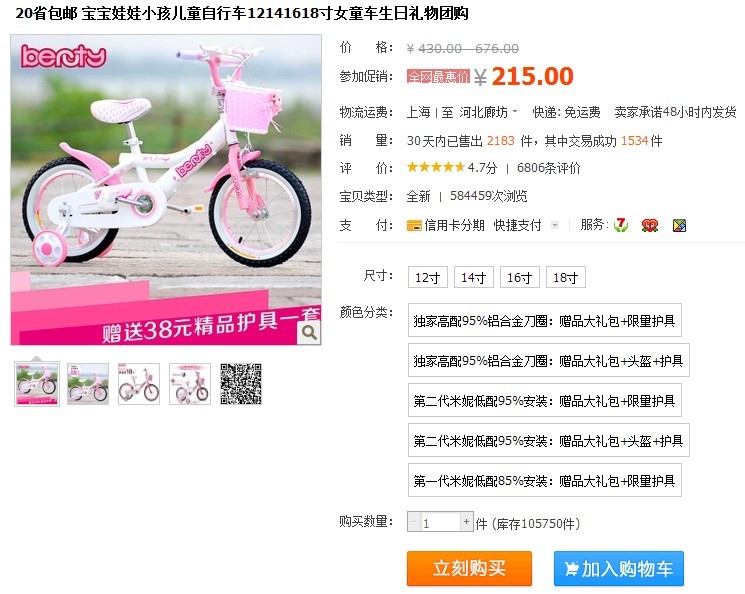Click the credit card installment icon

click(414, 226)
